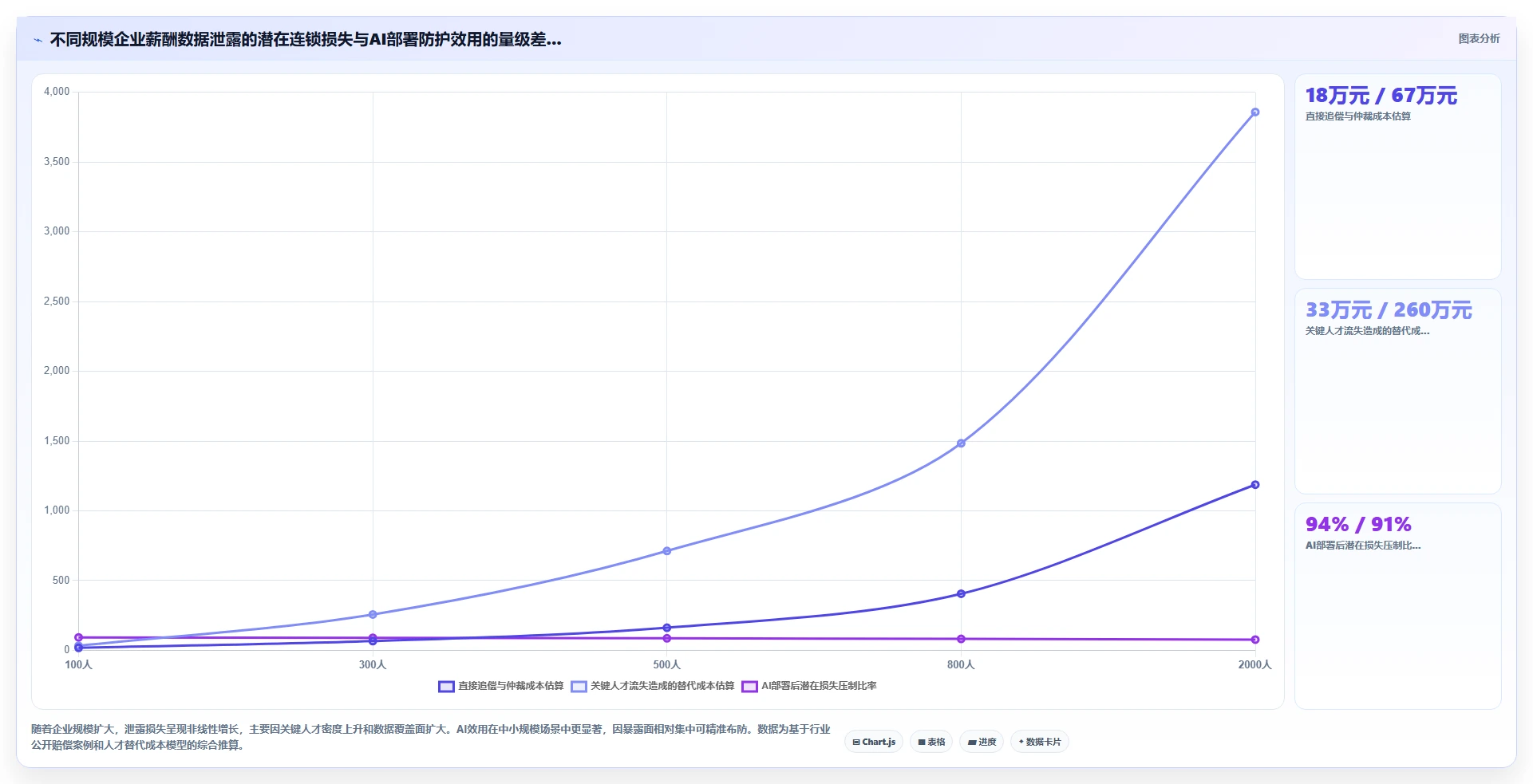
Task: Click the 关键人才流失 data point at 800人
Action: [961, 443]
